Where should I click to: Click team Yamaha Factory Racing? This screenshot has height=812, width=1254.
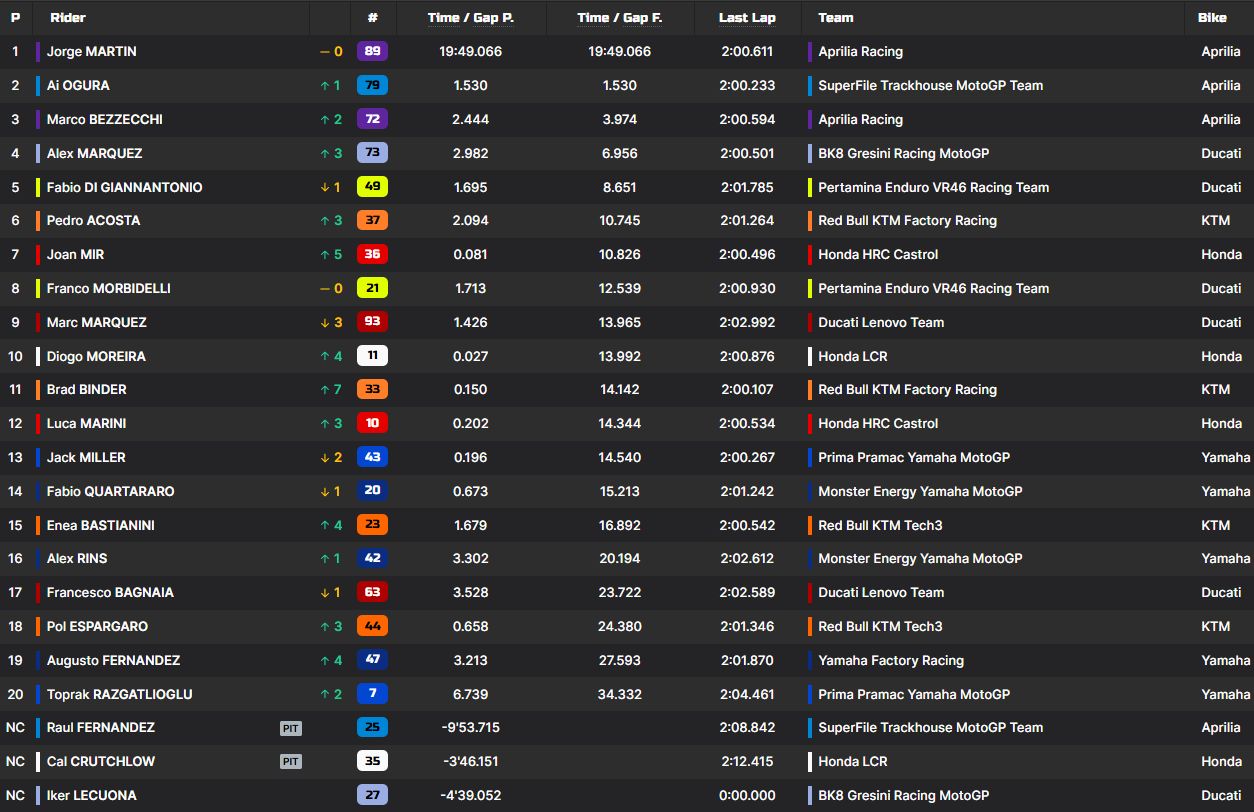coord(891,660)
